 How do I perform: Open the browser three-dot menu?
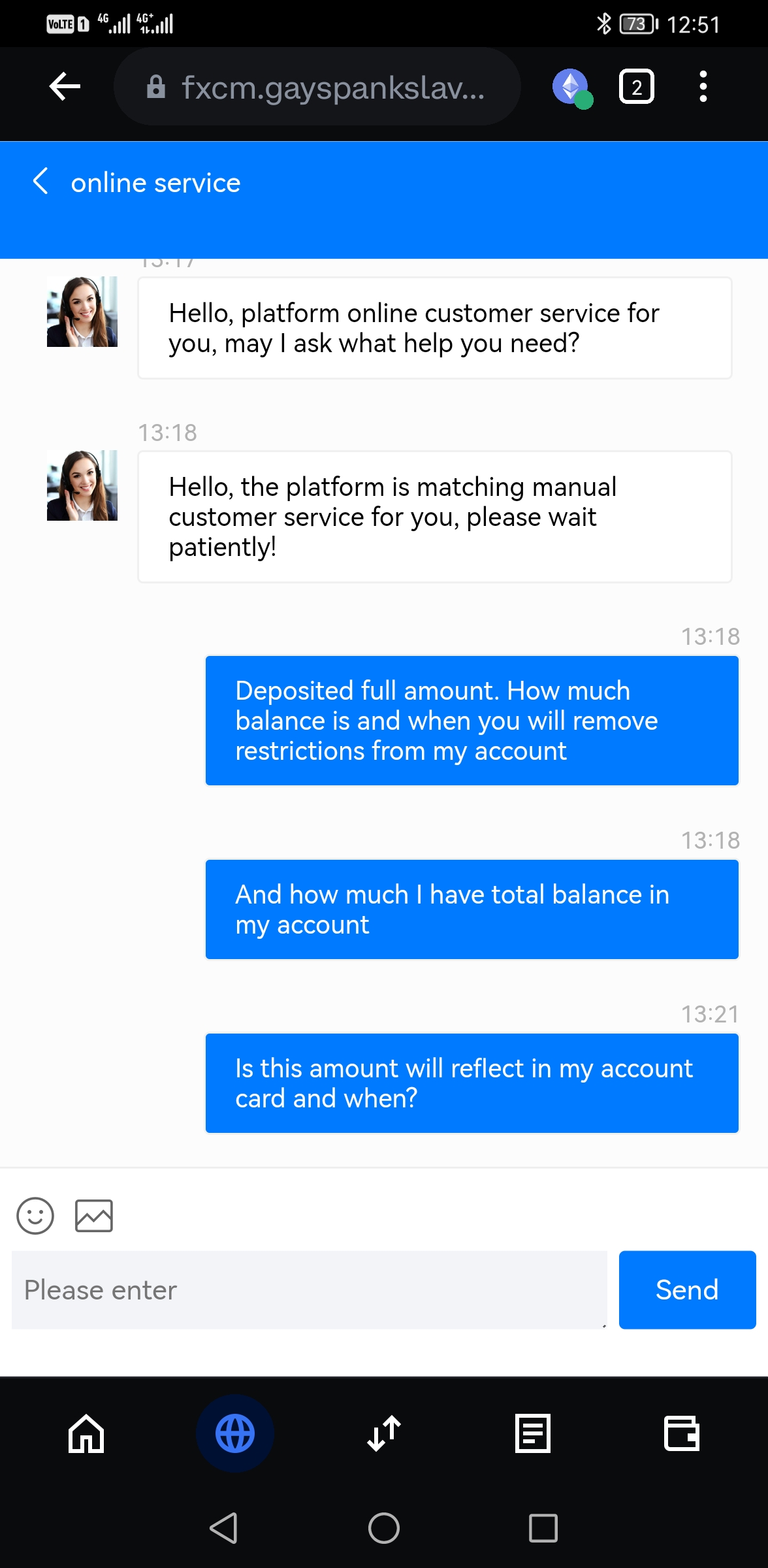703,87
